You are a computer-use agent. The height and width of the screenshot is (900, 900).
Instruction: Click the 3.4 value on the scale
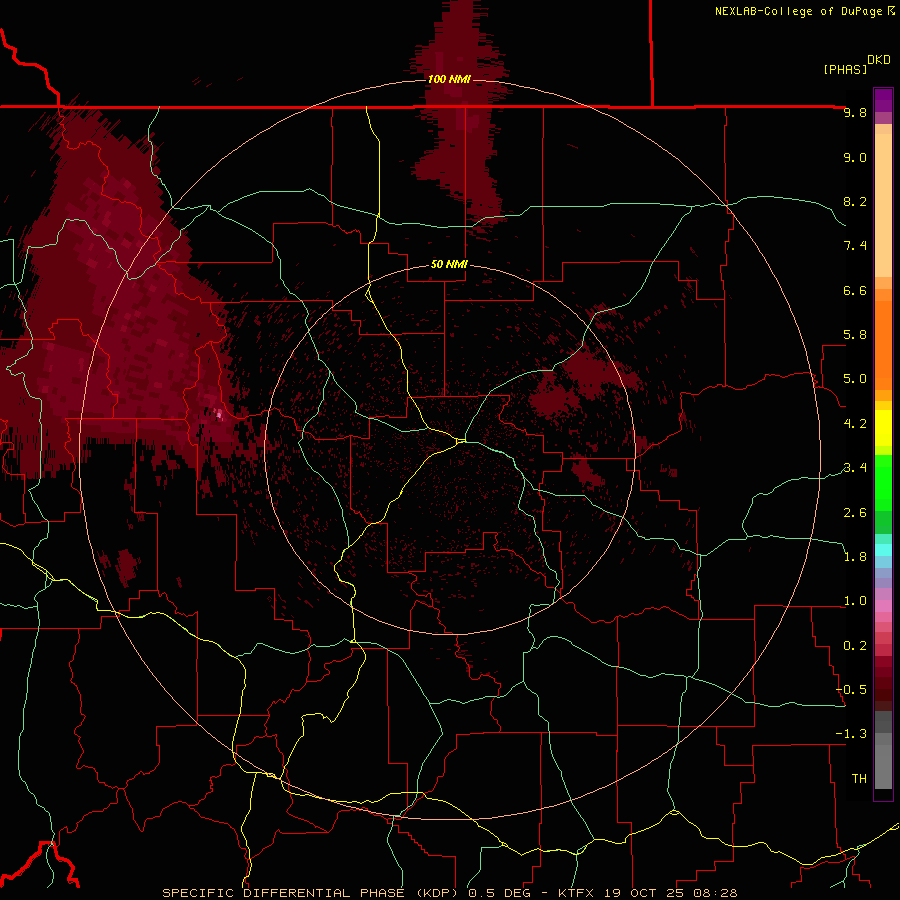tap(855, 468)
